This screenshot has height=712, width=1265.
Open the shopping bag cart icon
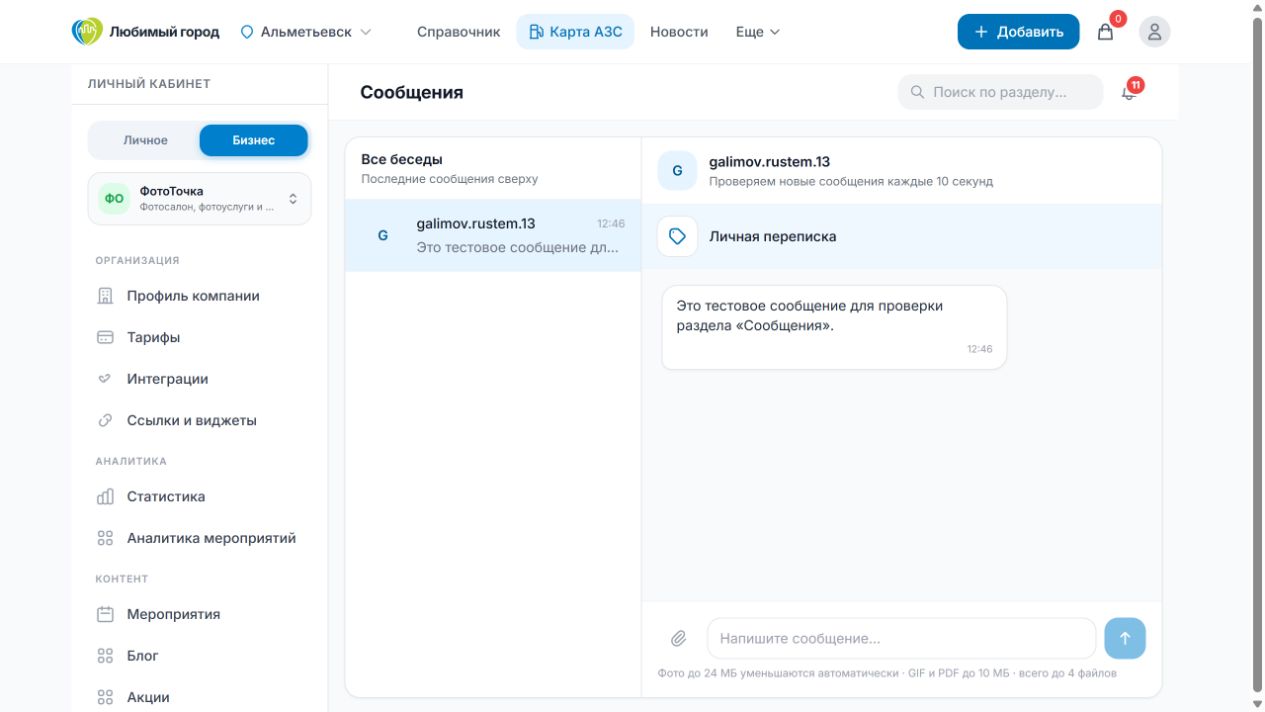pos(1105,32)
